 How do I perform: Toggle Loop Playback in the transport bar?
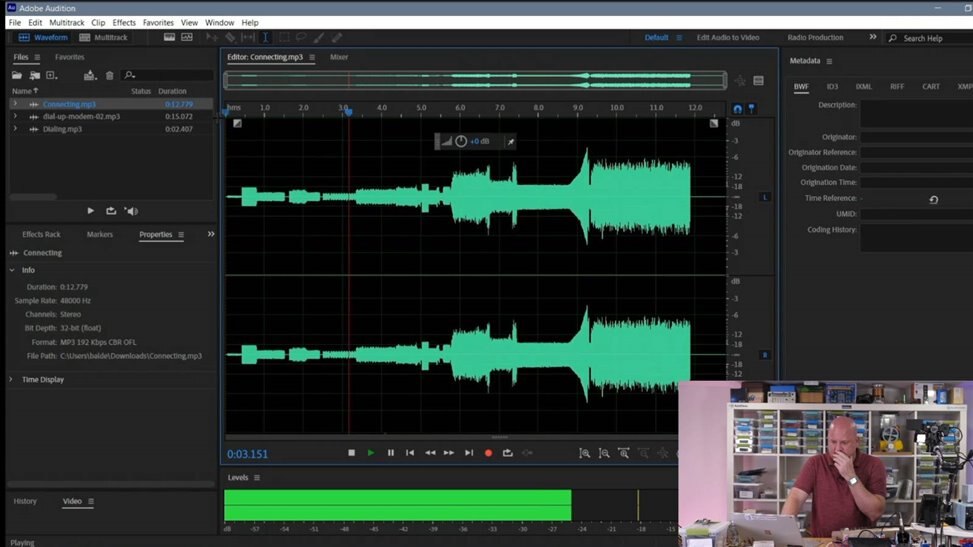click(x=508, y=453)
